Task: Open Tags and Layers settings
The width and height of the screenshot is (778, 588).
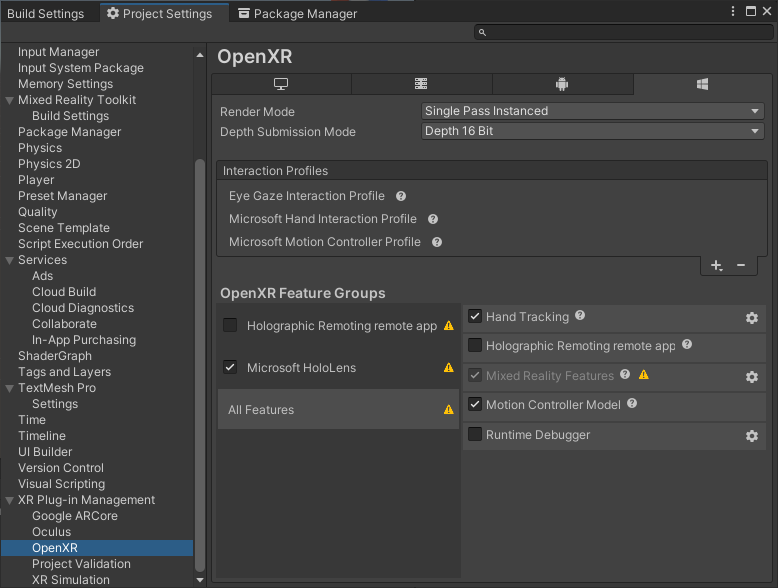Action: [65, 372]
